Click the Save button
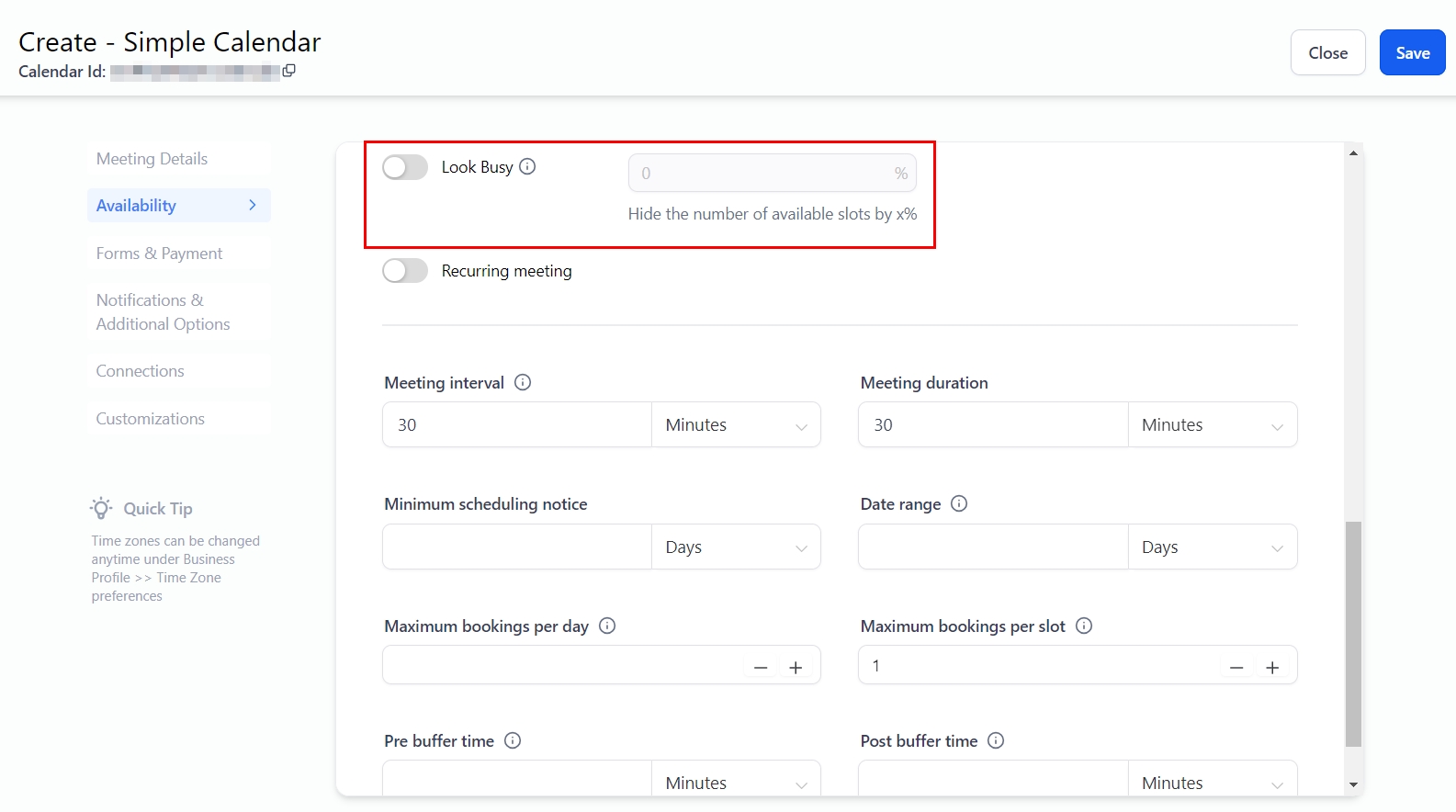This screenshot has height=812, width=1456. tap(1412, 53)
